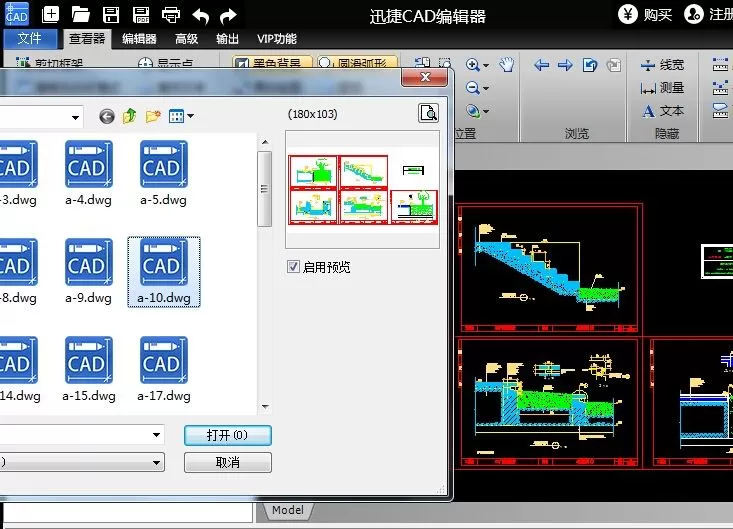
Task: Uncheck the 启用预览 checkbox
Action: (x=293, y=267)
